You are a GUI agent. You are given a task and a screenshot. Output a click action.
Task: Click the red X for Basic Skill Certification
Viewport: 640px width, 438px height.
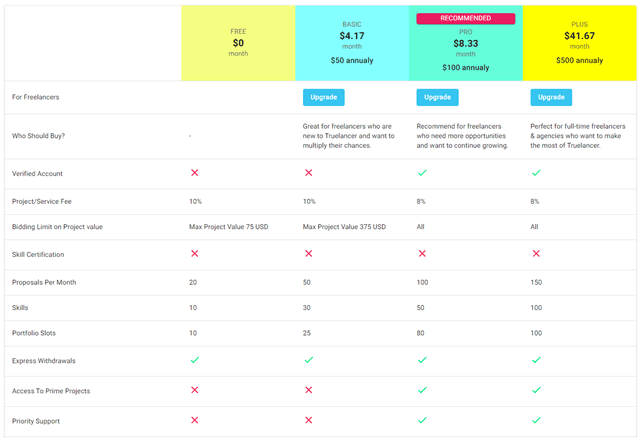tap(308, 254)
